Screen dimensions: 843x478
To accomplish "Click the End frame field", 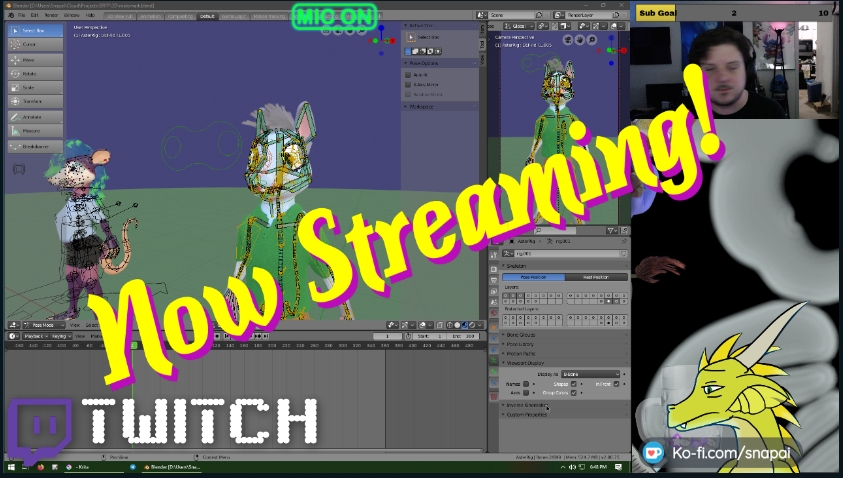I will 463,336.
